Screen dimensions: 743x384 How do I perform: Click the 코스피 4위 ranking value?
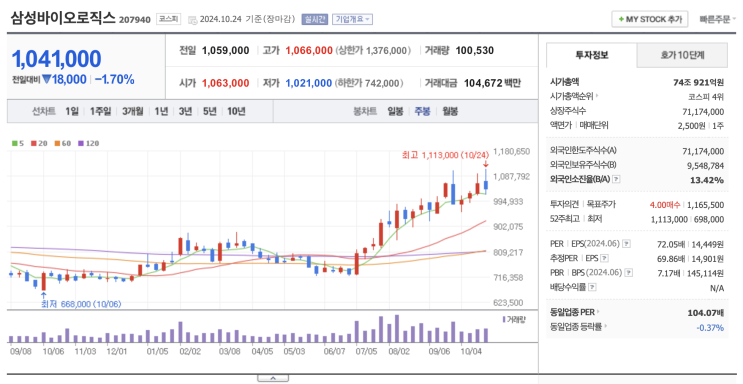[706, 97]
